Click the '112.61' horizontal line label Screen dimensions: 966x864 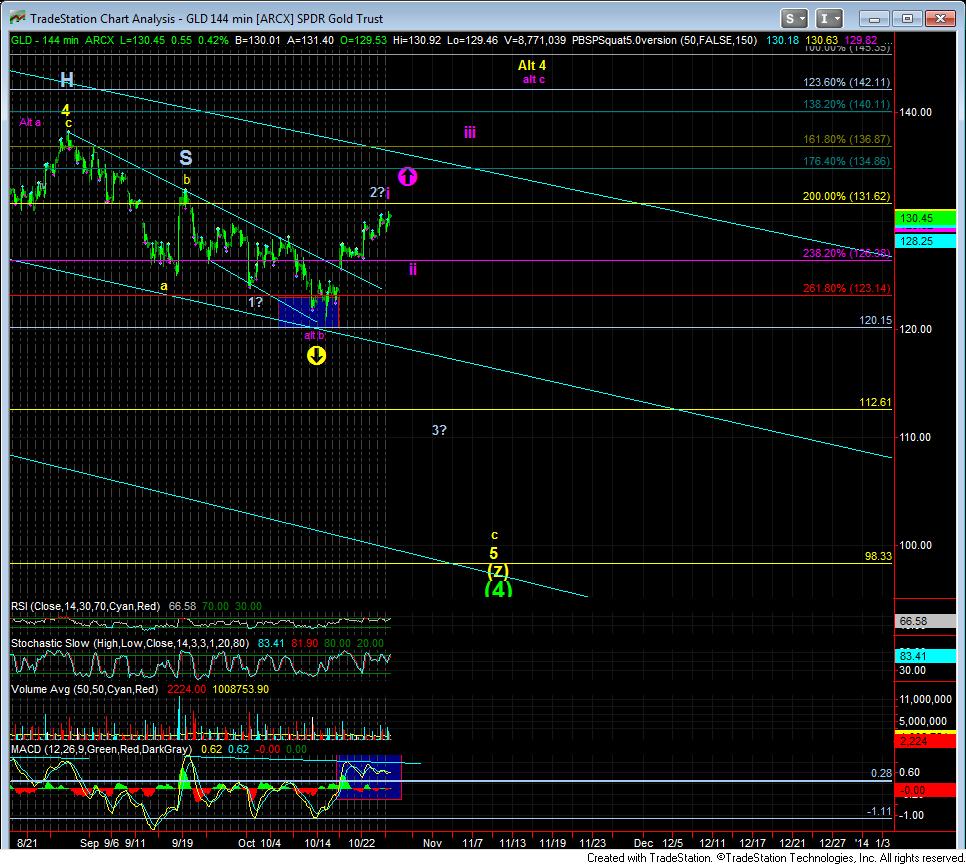point(875,402)
